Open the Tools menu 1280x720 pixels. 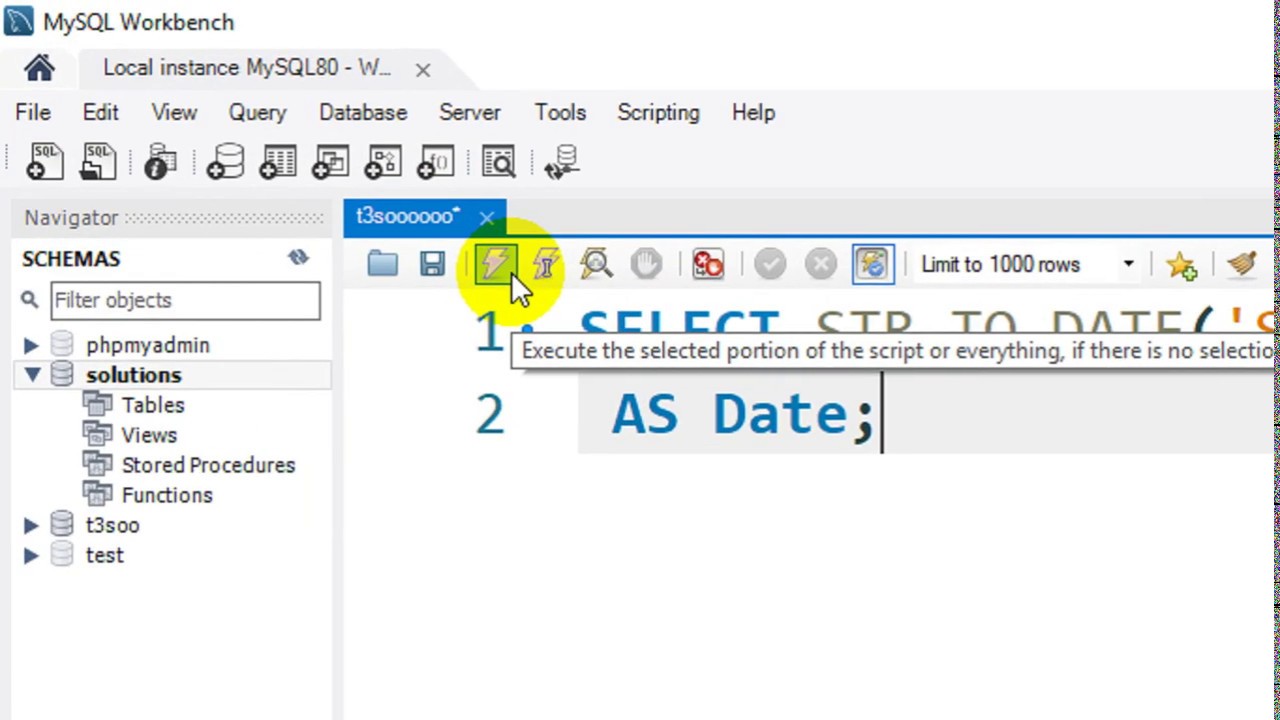560,112
